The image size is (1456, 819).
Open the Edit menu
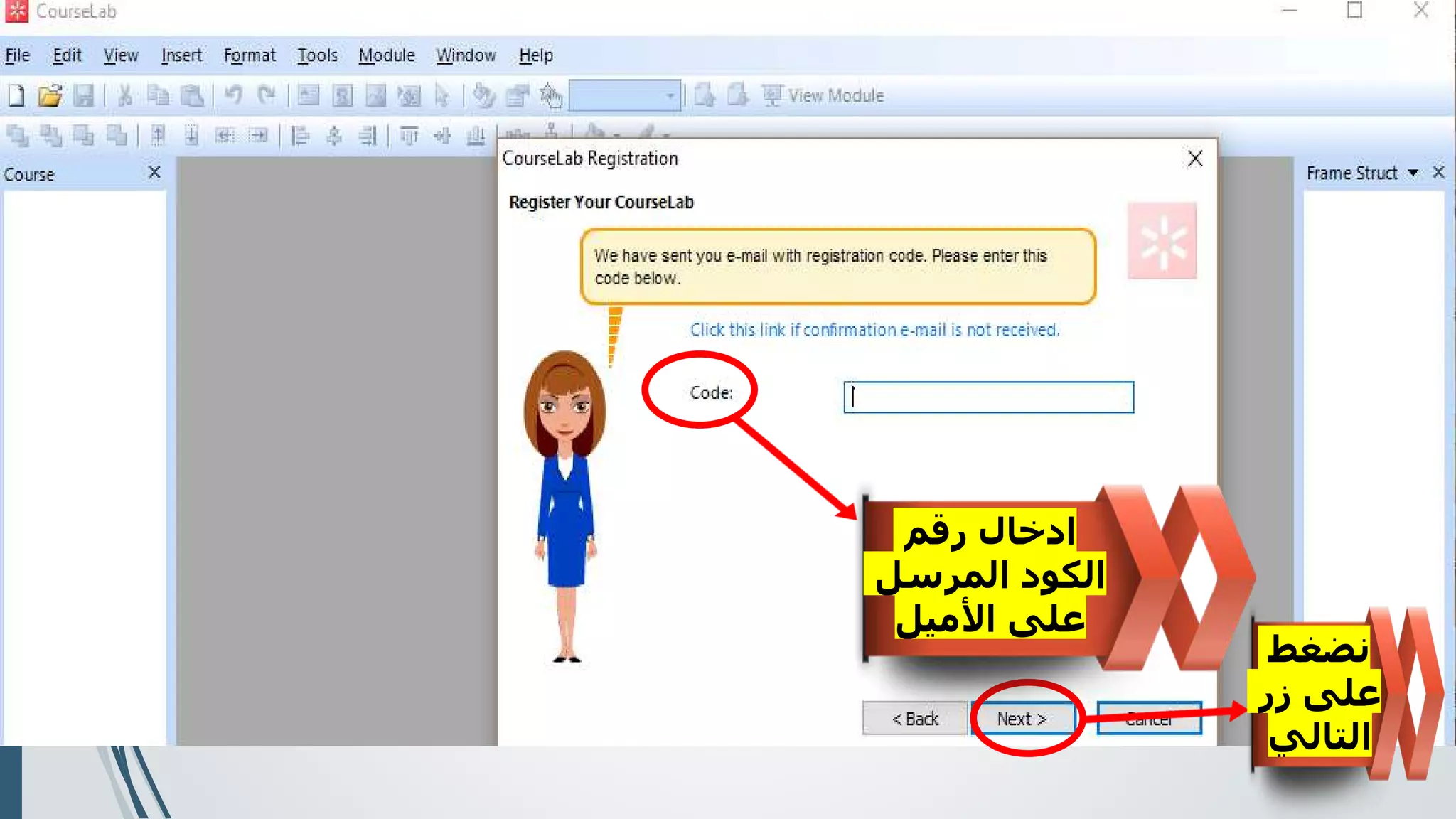[x=68, y=55]
